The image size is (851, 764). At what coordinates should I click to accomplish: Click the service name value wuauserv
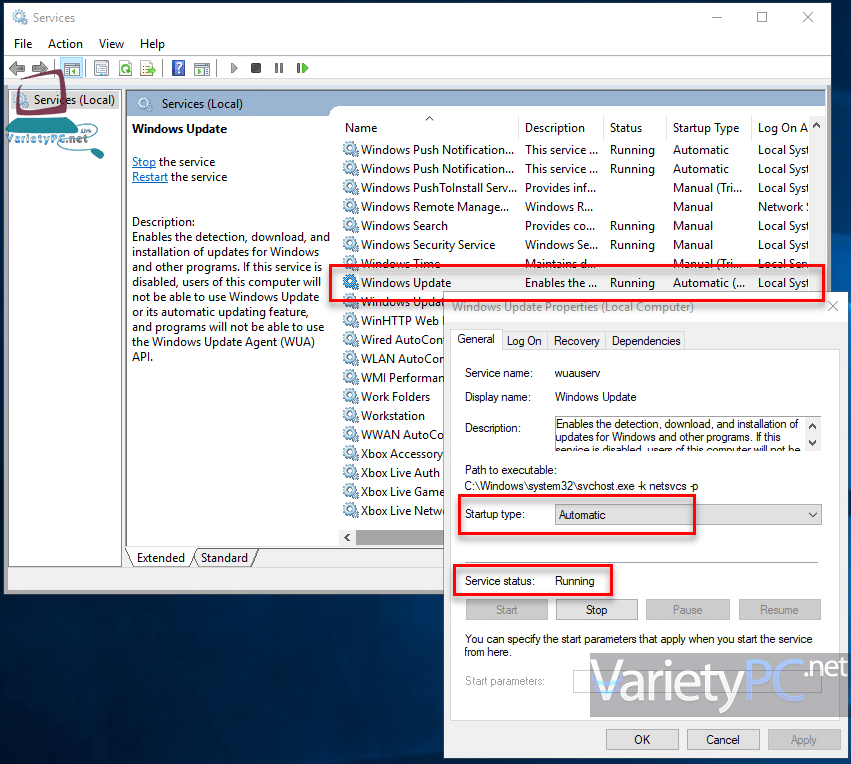577,373
